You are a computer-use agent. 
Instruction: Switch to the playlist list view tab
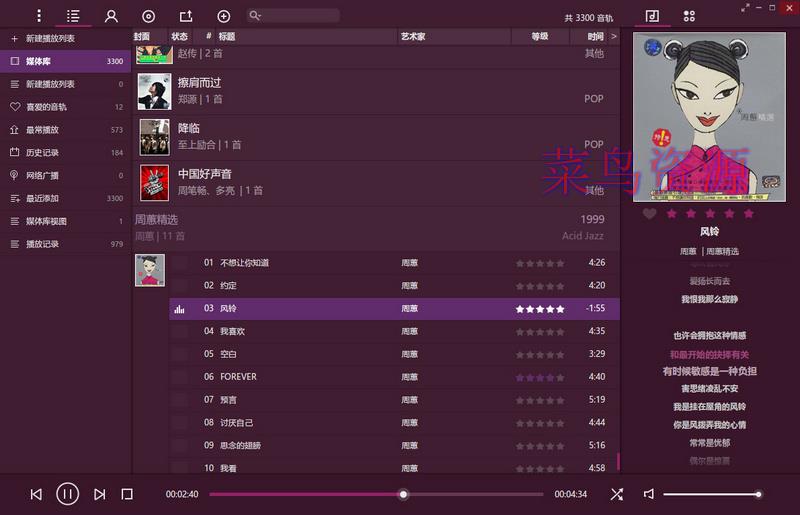point(73,16)
